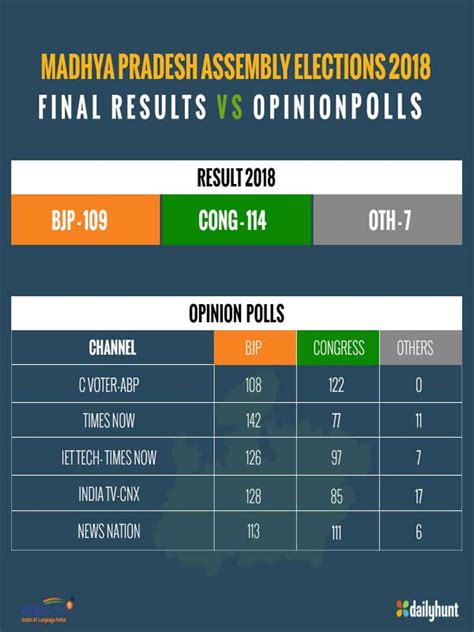Click the orange BJP column header
Image resolution: width=474 pixels, height=632 pixels.
tap(255, 348)
